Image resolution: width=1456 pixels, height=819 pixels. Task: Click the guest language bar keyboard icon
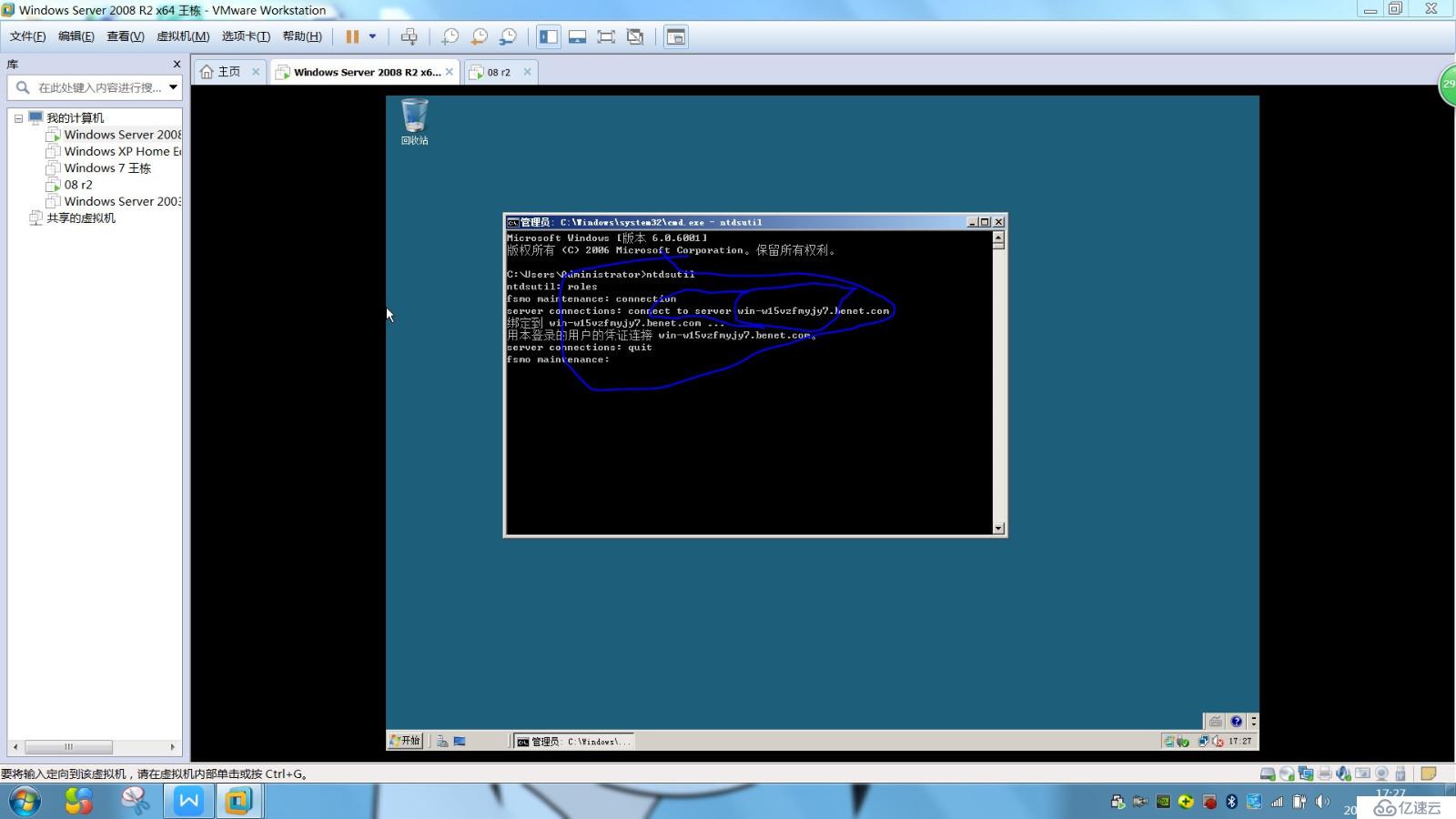pyautogui.click(x=1216, y=722)
